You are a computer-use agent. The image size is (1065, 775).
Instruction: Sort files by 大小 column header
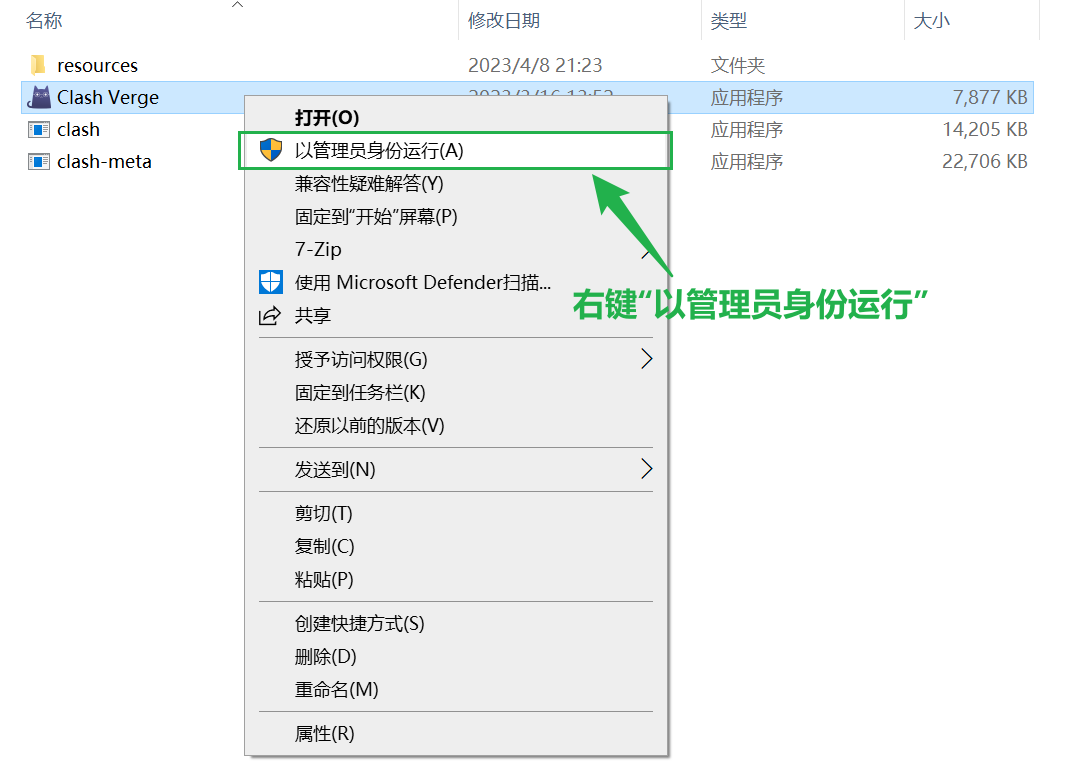pos(931,20)
